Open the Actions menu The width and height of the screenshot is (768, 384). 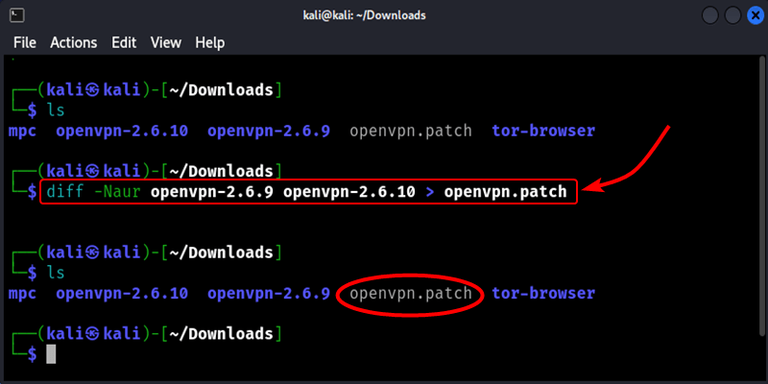click(73, 43)
